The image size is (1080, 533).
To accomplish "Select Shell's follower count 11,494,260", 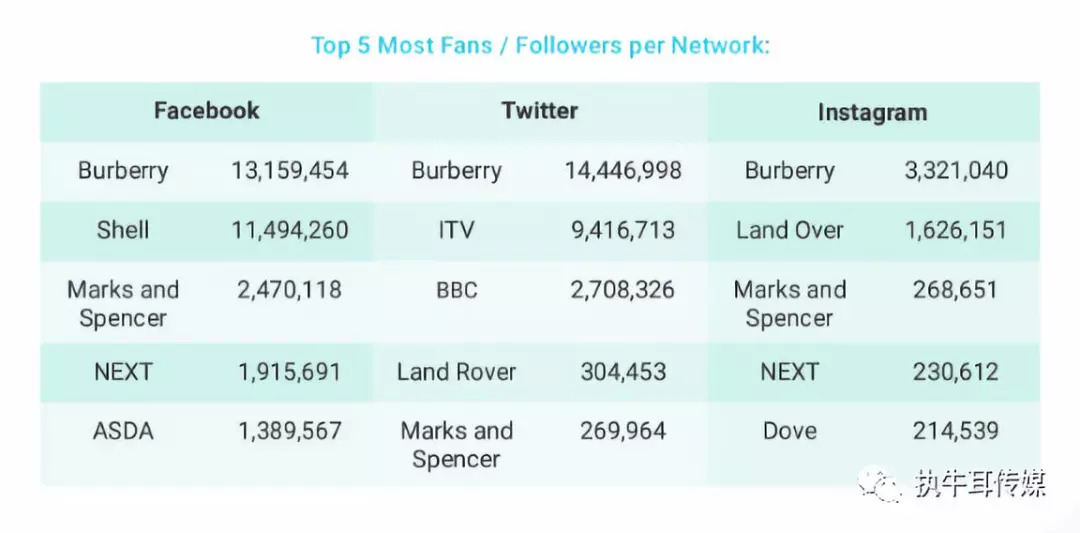I will [x=290, y=231].
